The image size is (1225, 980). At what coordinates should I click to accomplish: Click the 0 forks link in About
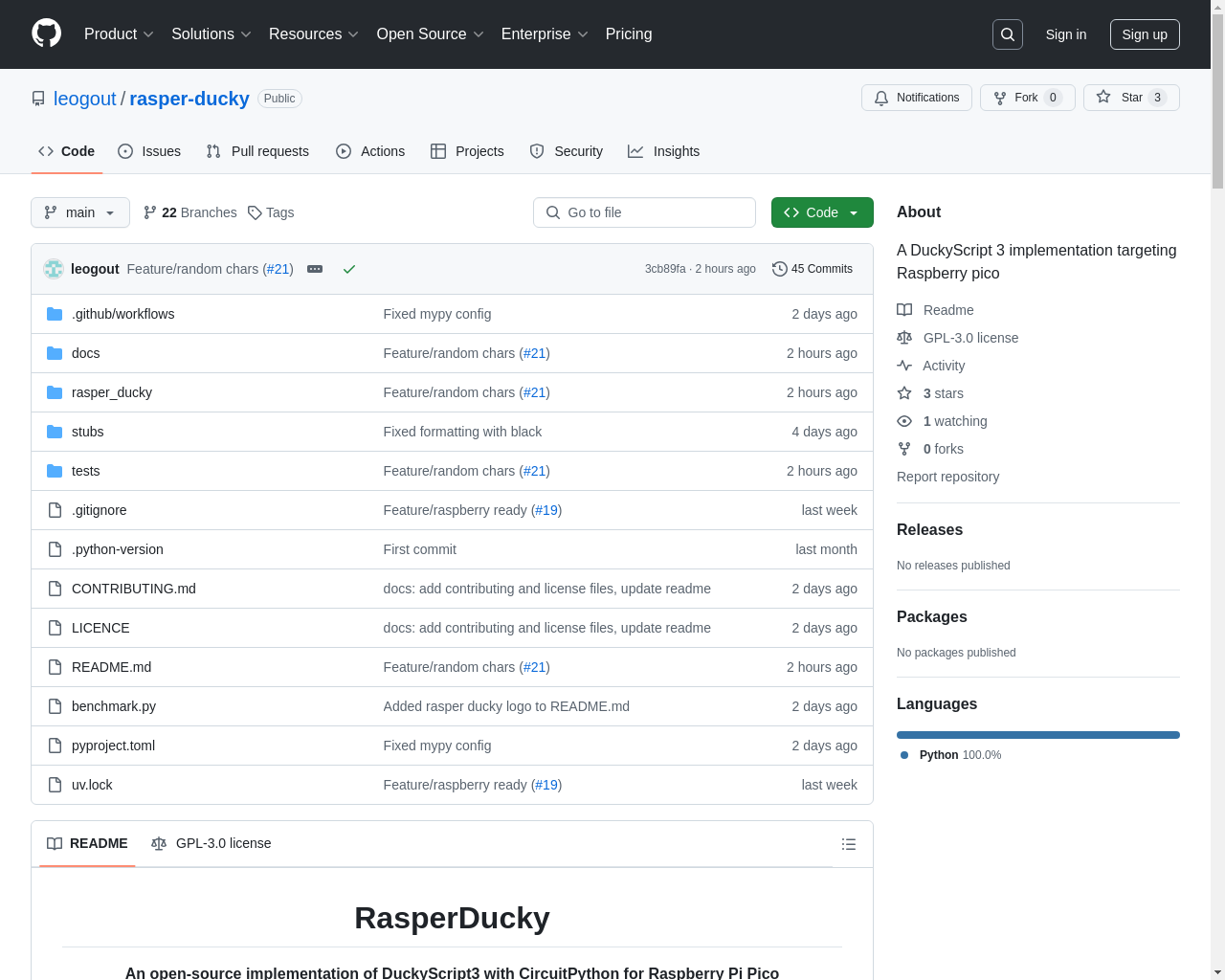[x=943, y=449]
